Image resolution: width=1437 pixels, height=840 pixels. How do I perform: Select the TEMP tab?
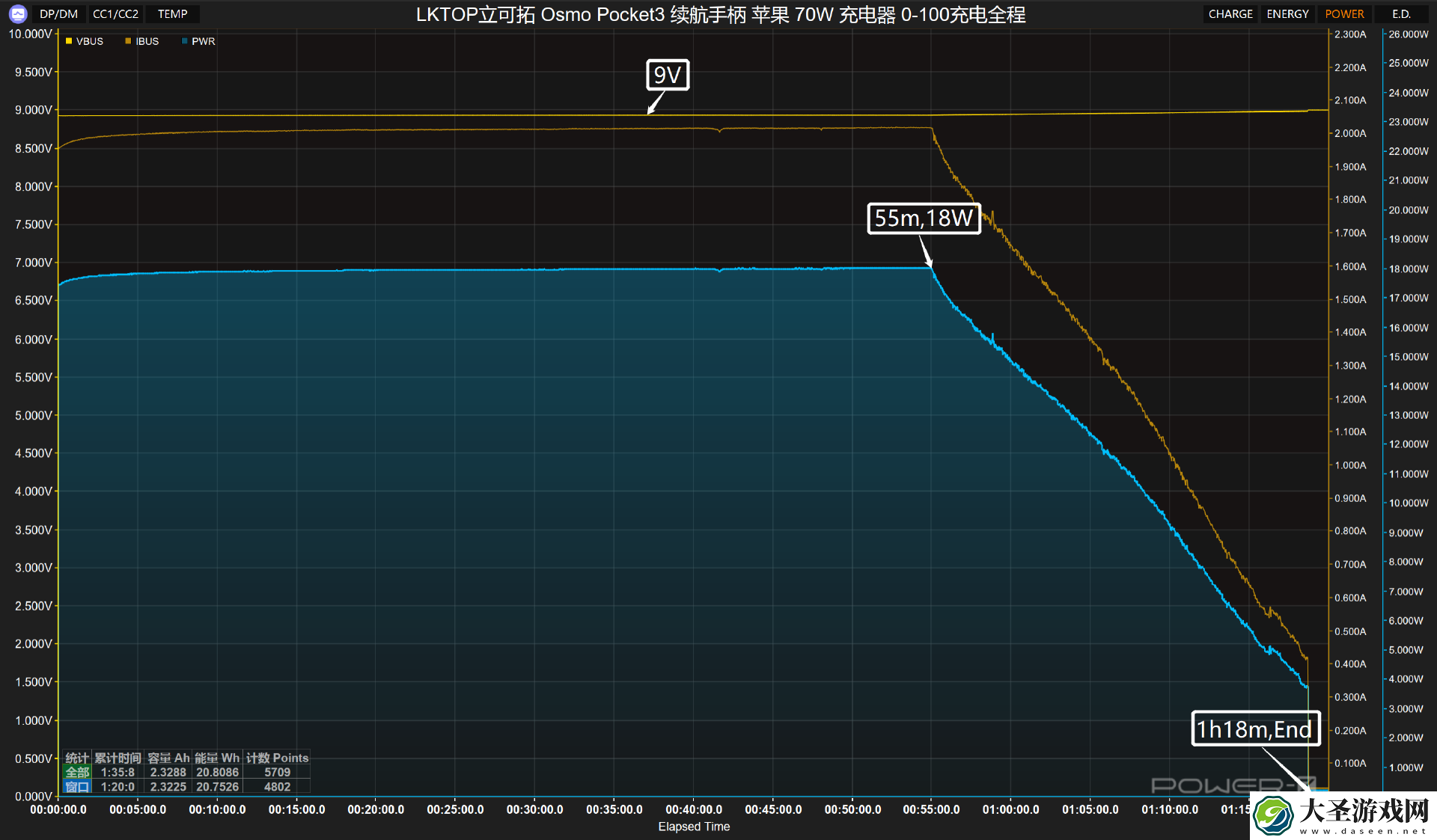(x=172, y=13)
